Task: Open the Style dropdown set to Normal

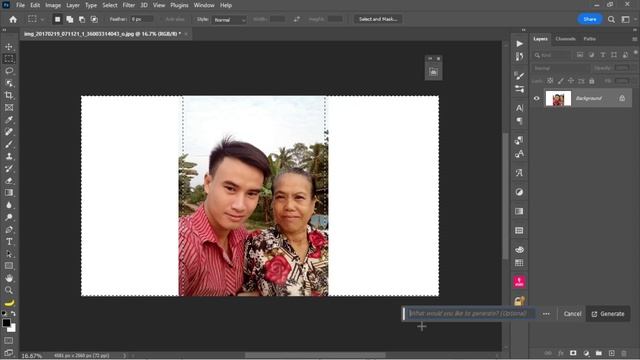Action: point(229,19)
